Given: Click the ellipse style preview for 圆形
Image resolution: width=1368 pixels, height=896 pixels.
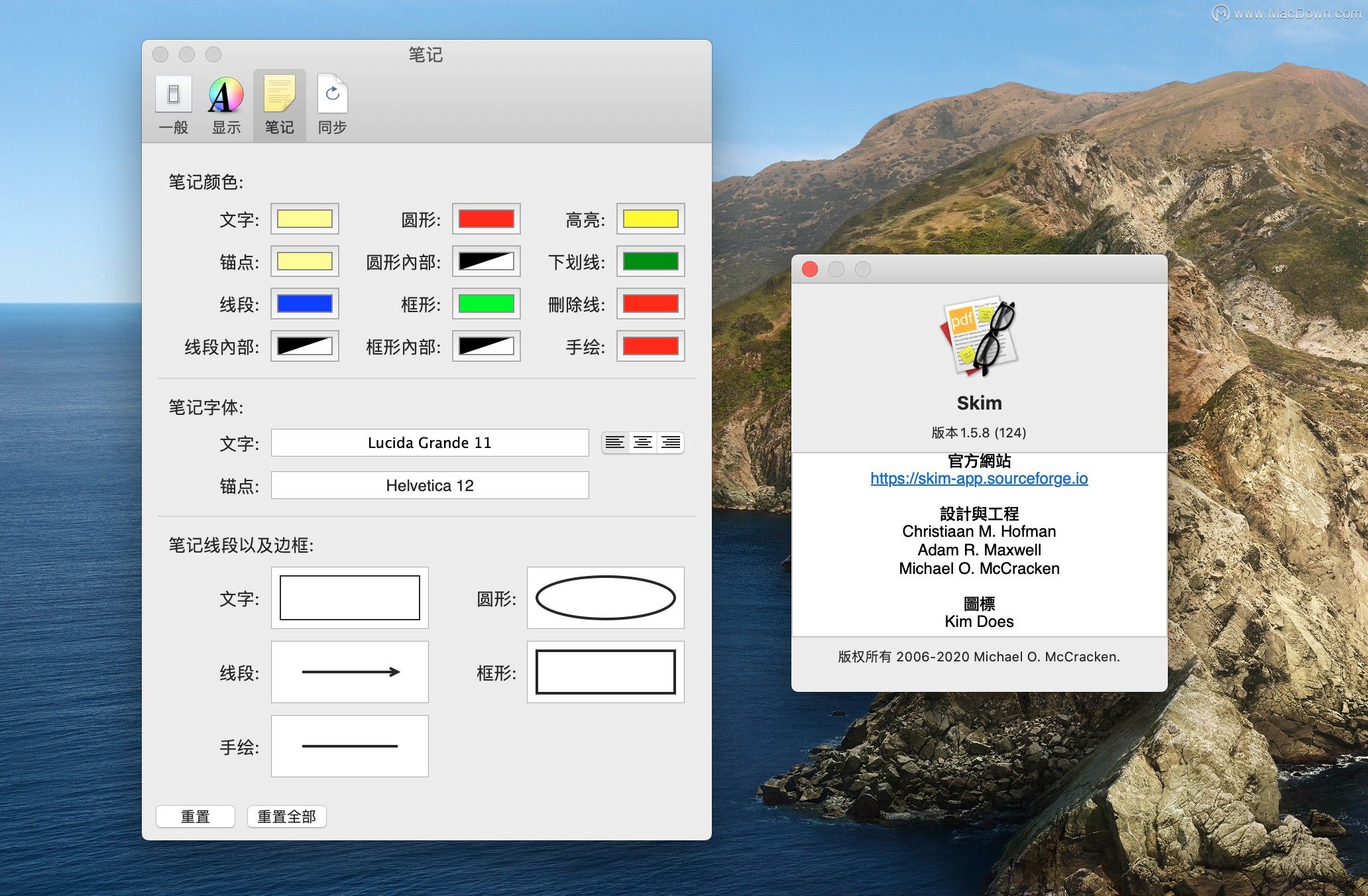Looking at the screenshot, I should (604, 597).
